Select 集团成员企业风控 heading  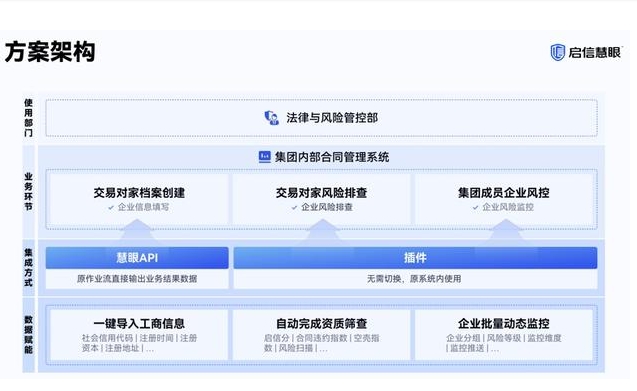pyautogui.click(x=504, y=192)
